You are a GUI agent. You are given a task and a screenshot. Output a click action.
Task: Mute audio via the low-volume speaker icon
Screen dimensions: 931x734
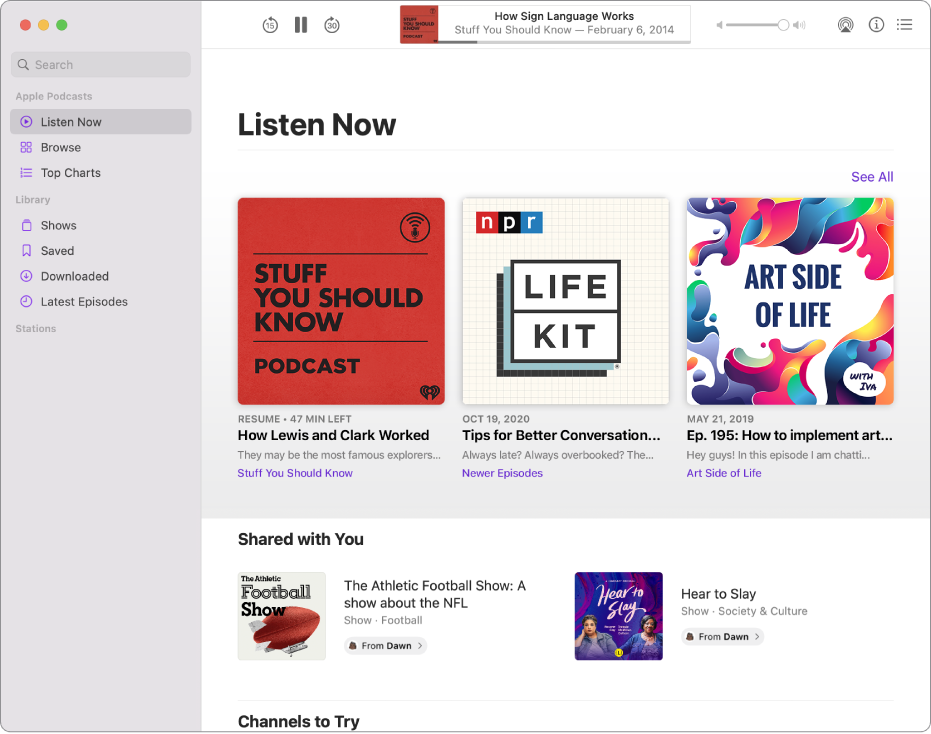click(x=719, y=25)
